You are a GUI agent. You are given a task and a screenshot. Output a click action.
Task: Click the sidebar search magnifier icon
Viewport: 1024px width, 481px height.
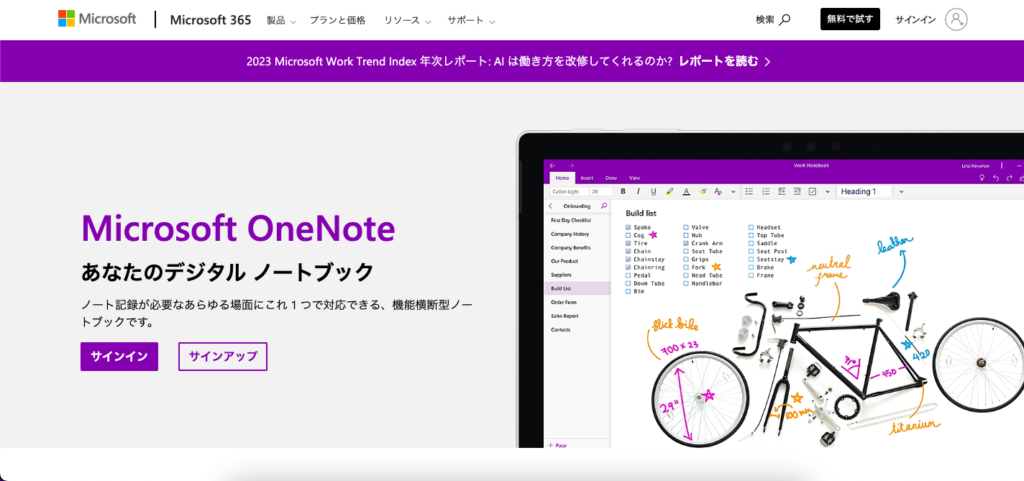click(603, 205)
